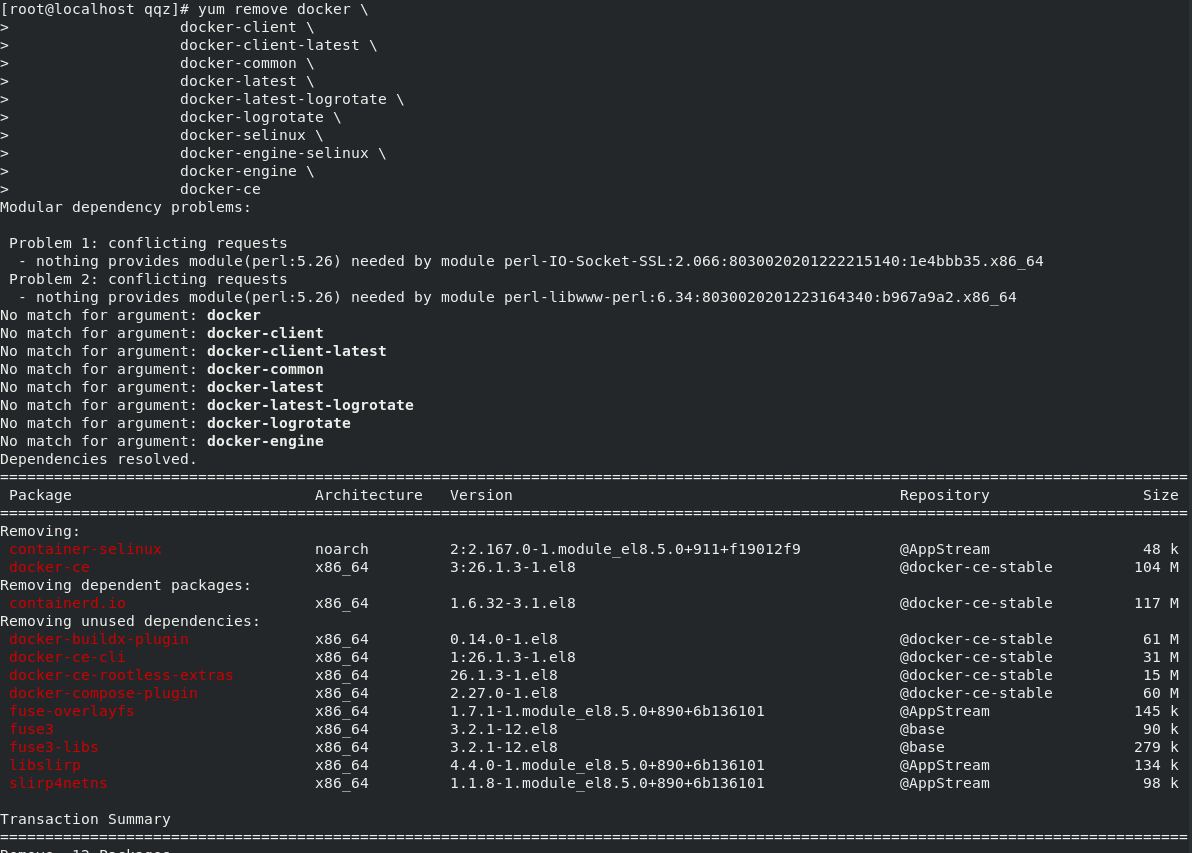Click the red docker-ce package in Removing list
This screenshot has width=1192, height=853.
49,567
